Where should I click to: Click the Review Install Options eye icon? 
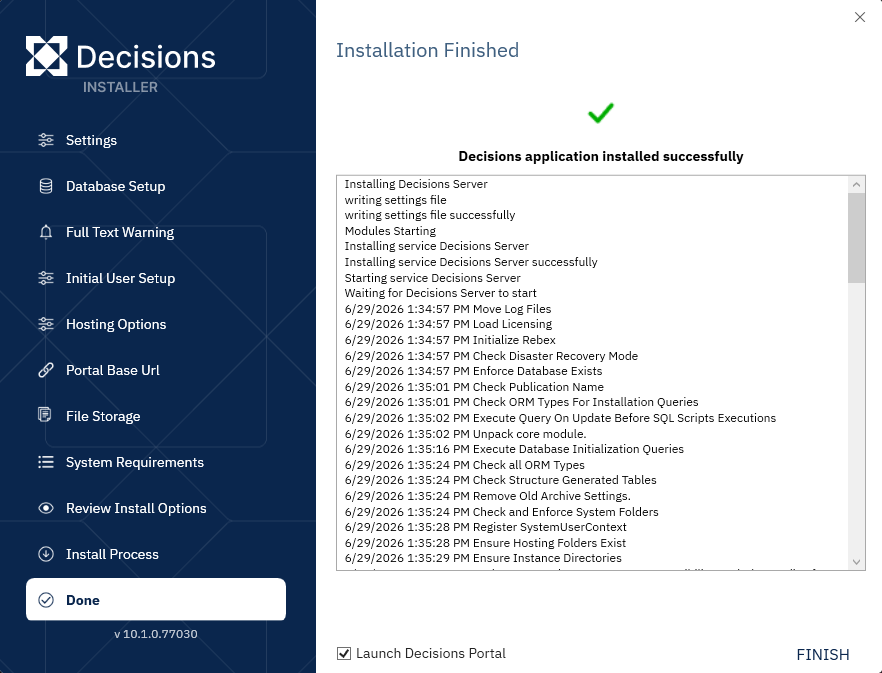pyautogui.click(x=46, y=508)
